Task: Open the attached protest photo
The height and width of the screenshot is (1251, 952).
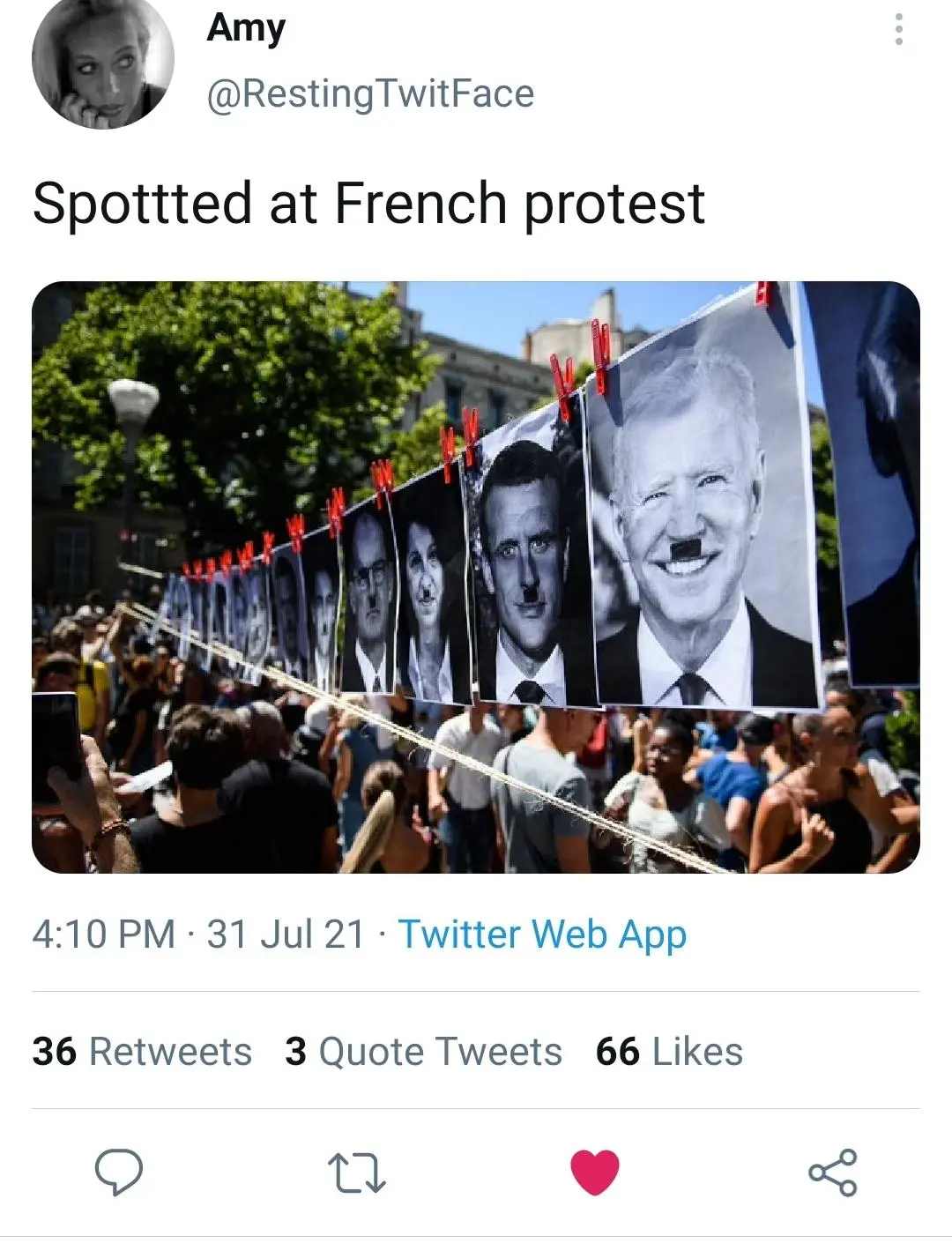Action: pos(476,577)
